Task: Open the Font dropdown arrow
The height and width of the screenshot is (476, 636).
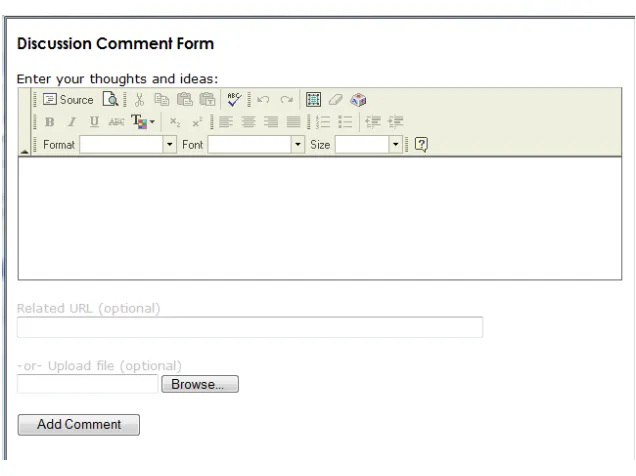Action: [298, 144]
